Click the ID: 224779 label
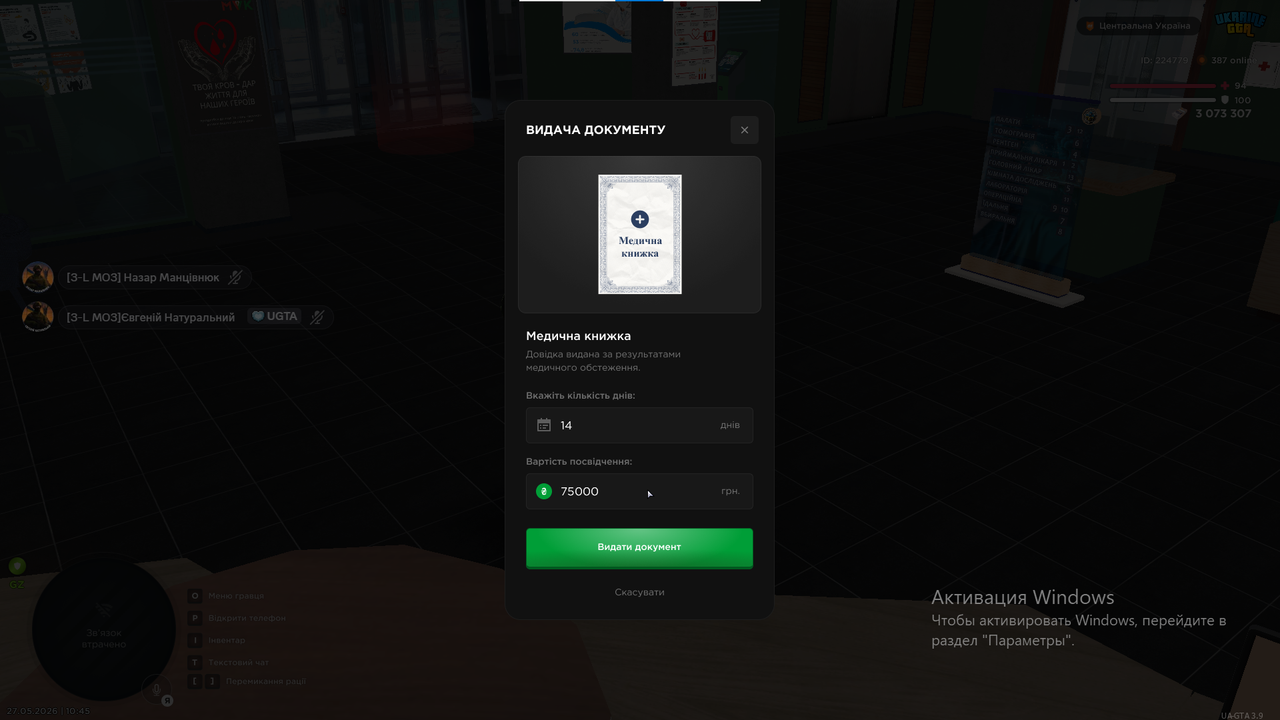This screenshot has height=720, width=1280. click(1165, 60)
